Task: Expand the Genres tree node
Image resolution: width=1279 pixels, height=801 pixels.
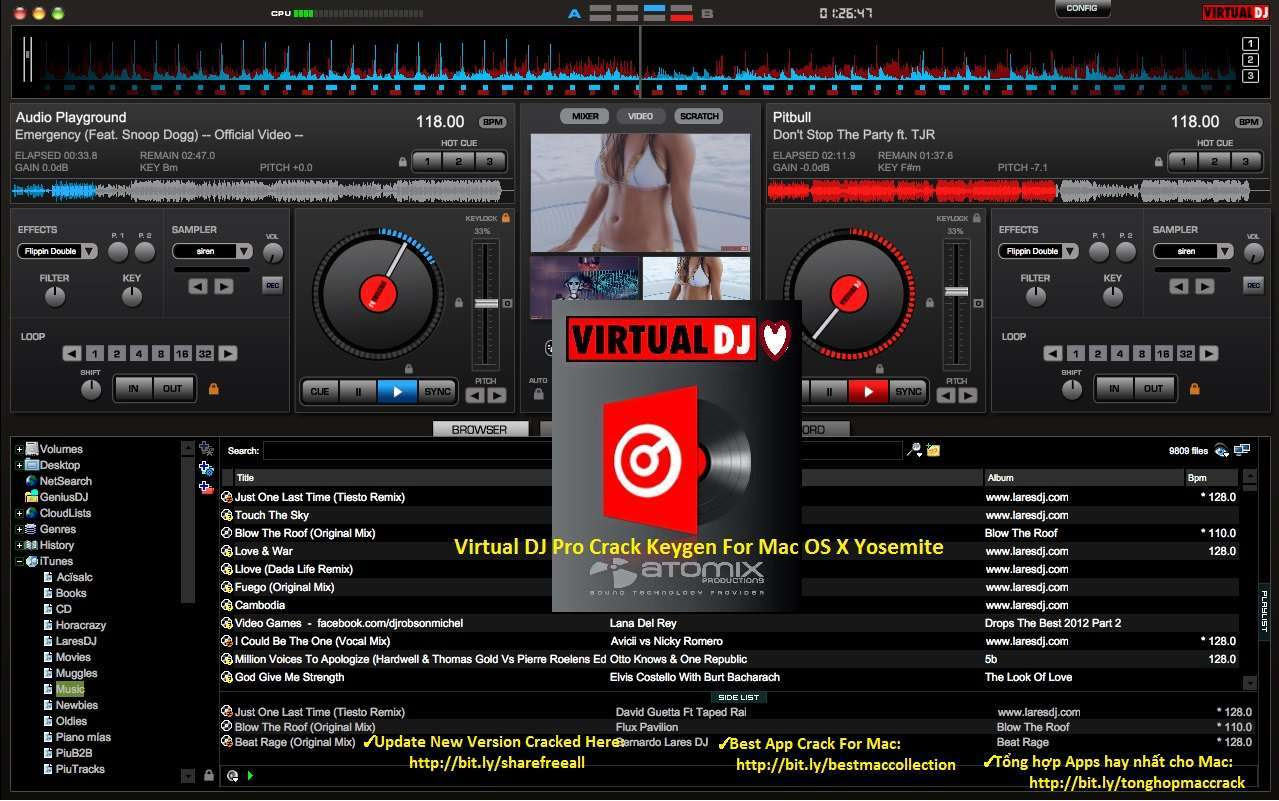Action: point(19,529)
